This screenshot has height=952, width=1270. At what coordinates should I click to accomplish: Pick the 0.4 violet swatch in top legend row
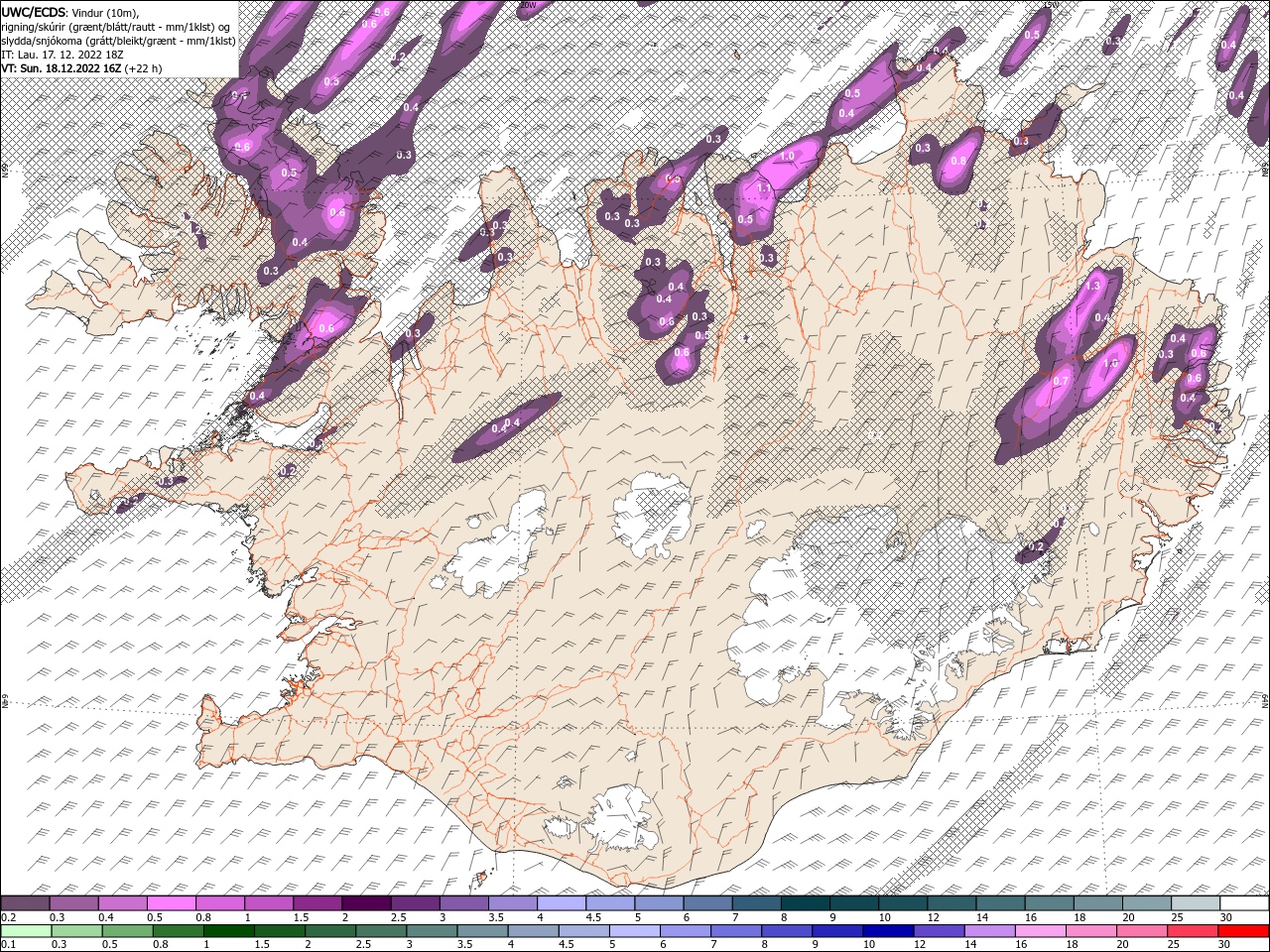(x=123, y=903)
